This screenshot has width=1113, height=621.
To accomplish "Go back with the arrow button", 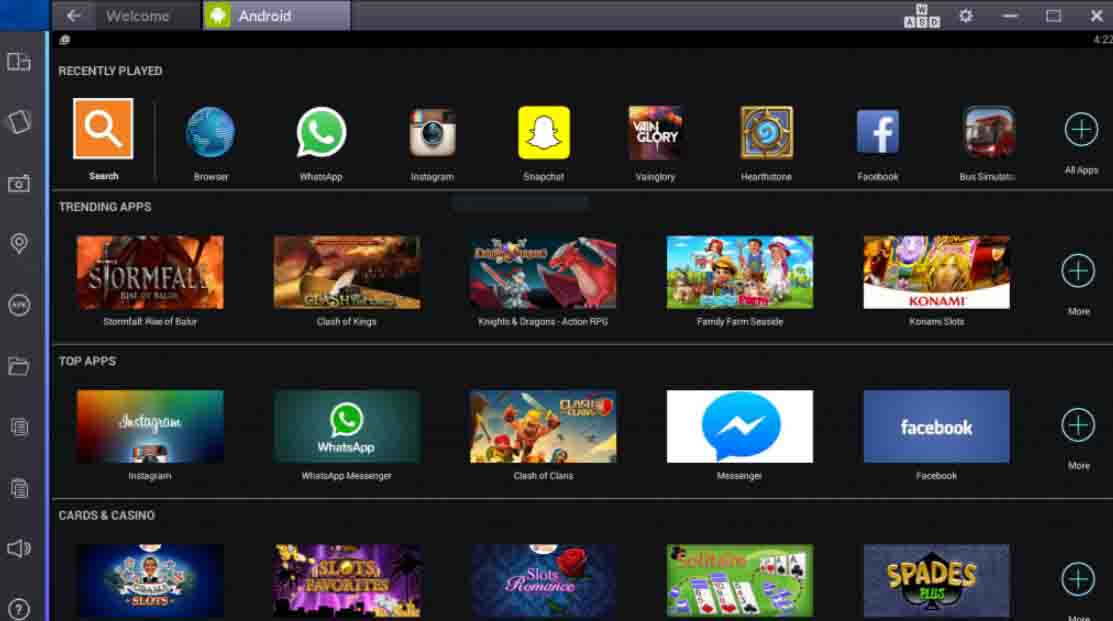I will [73, 16].
